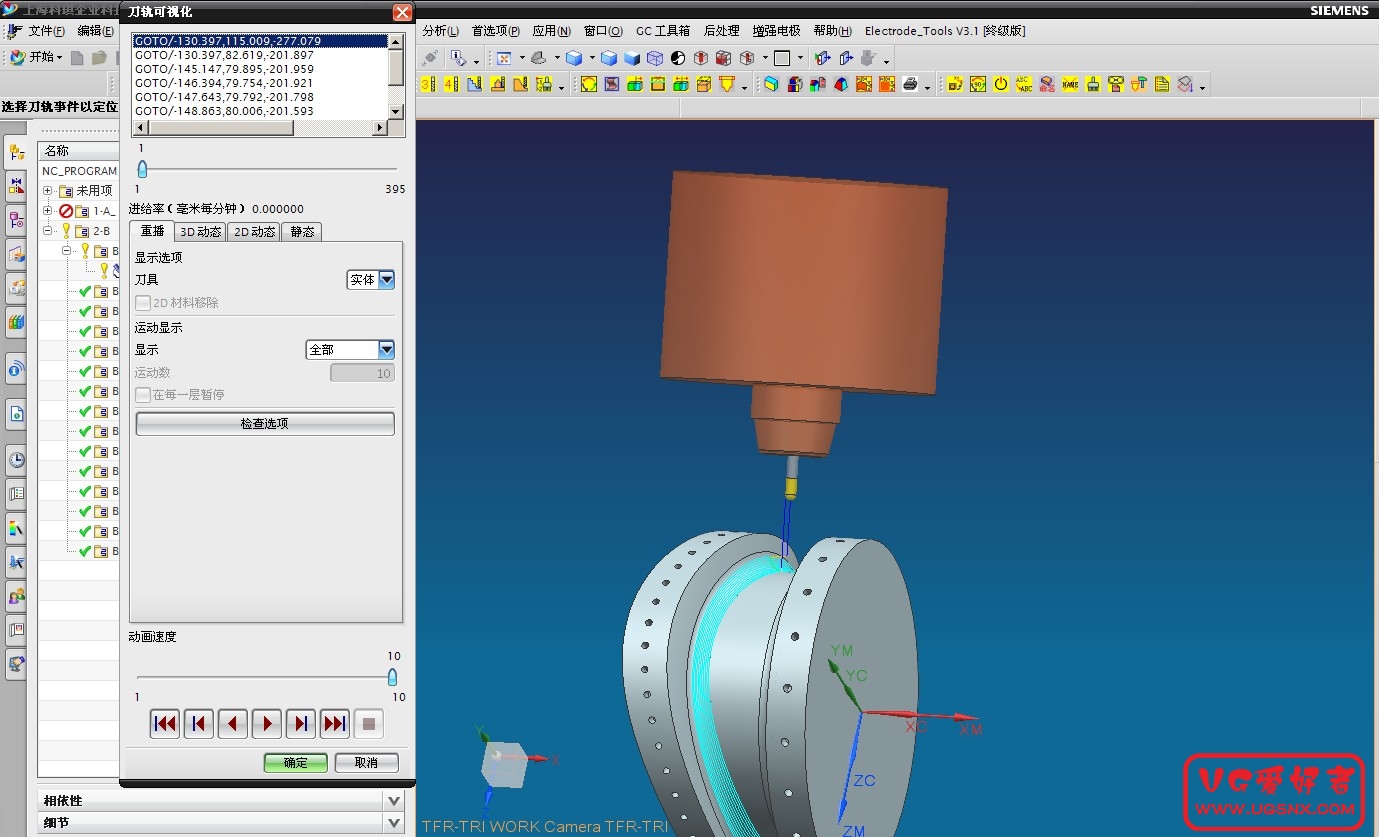The width and height of the screenshot is (1379, 837).
Task: Click the yellow icon labeled 3 in the lower toolbar
Action: (x=428, y=85)
